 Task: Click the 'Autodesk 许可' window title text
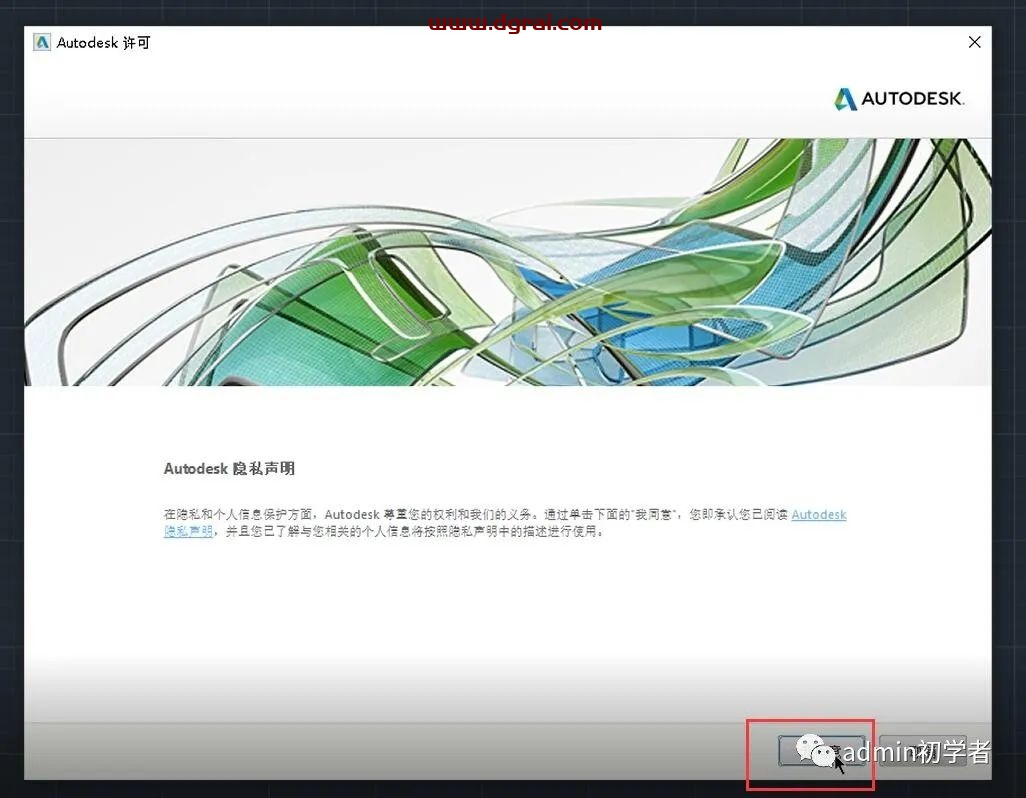pos(103,43)
